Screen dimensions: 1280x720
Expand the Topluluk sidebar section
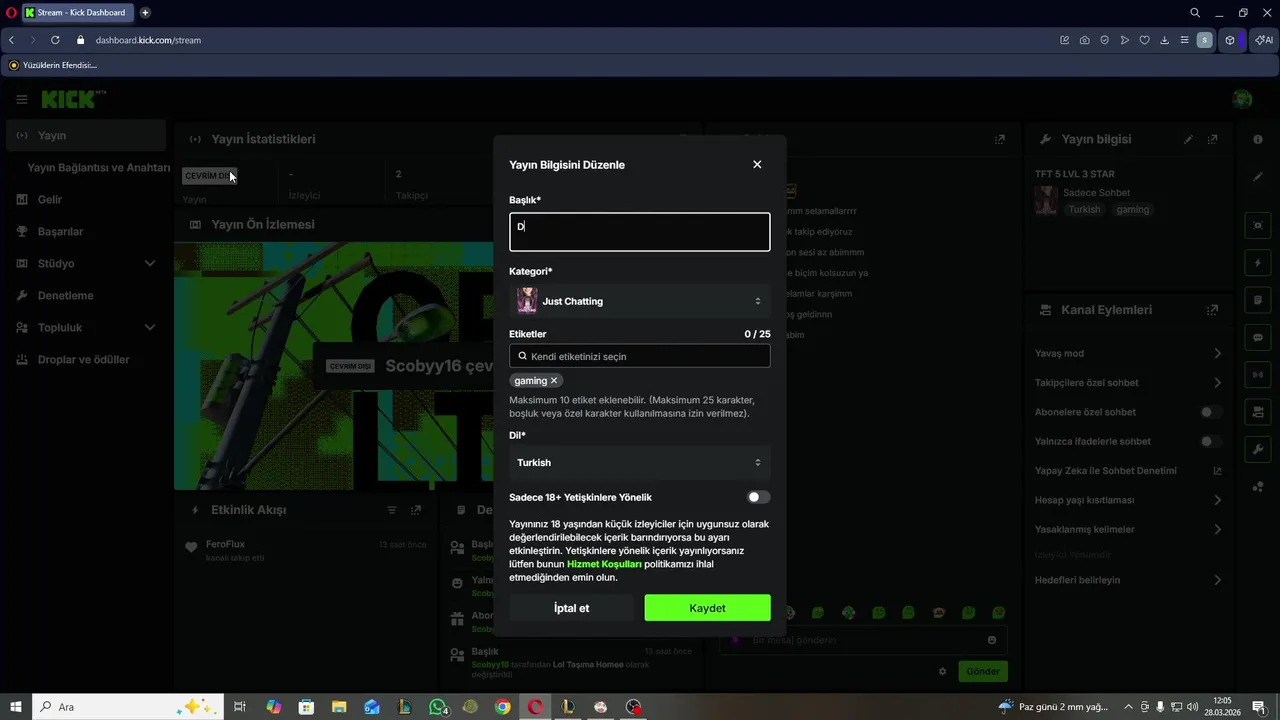tap(85, 327)
